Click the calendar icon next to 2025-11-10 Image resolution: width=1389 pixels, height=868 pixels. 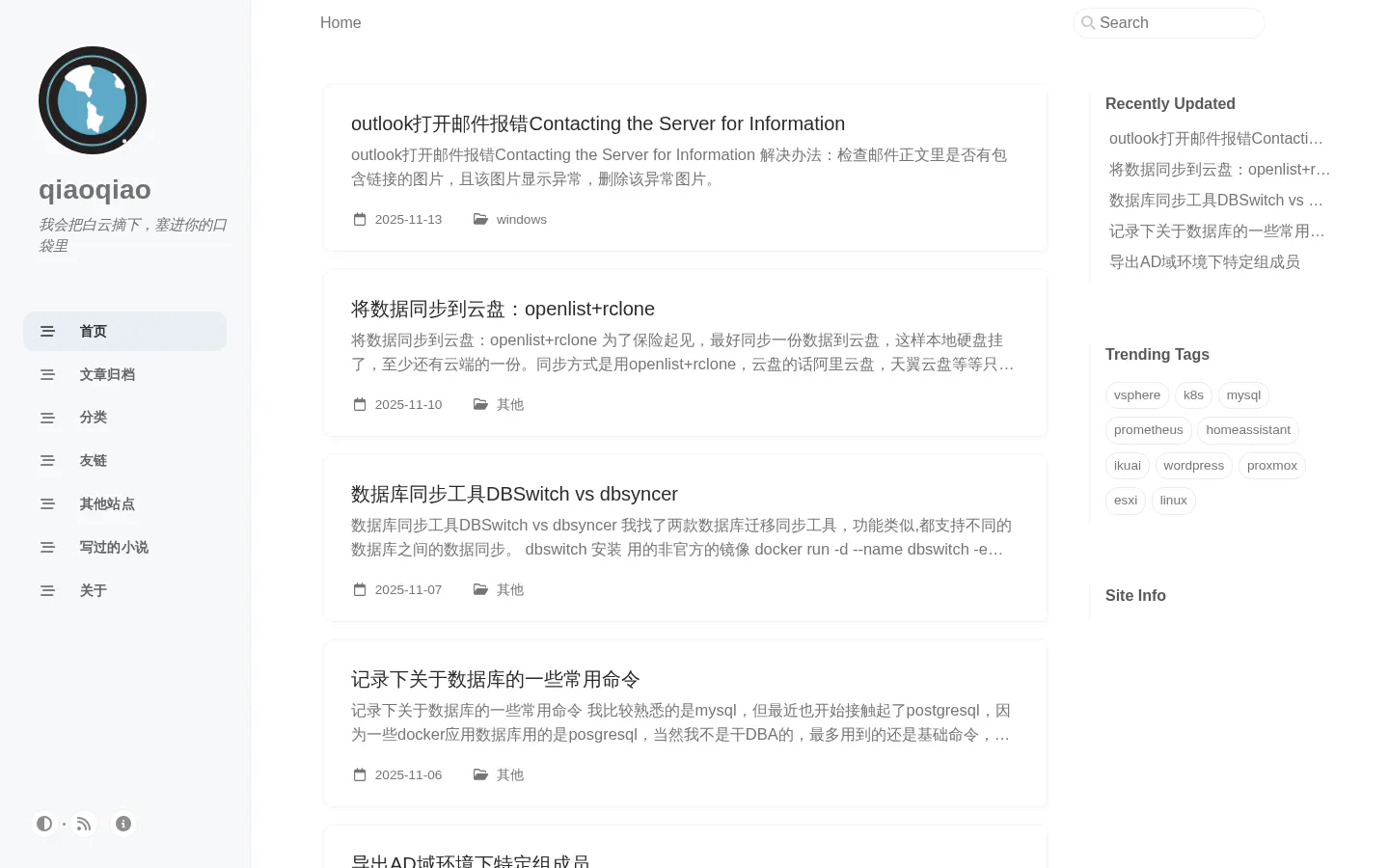(360, 405)
